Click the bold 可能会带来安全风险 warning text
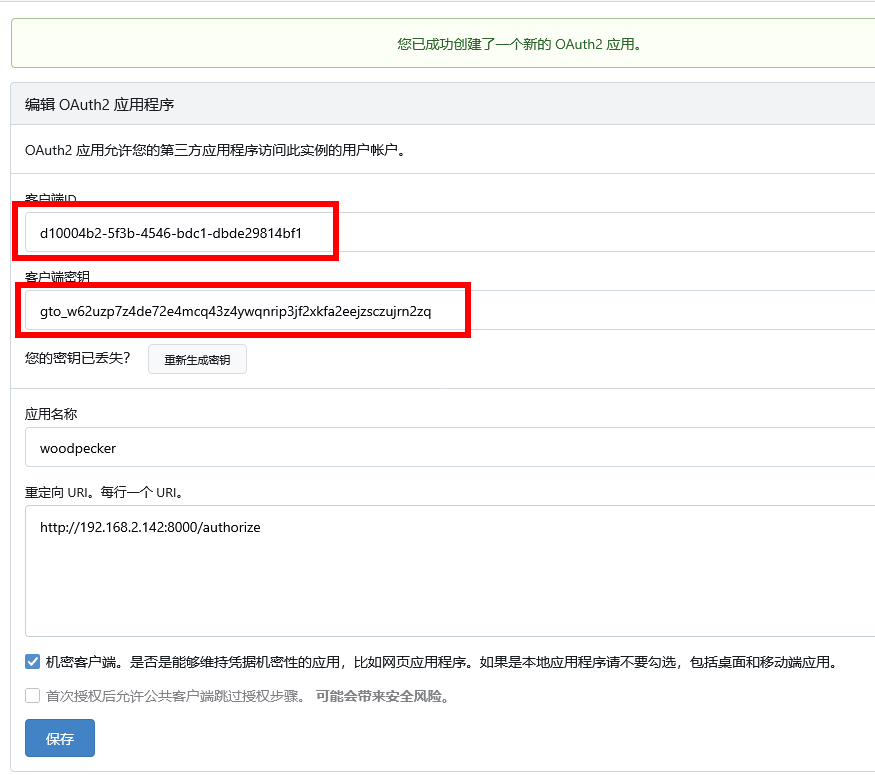The width and height of the screenshot is (875, 775). point(381,696)
